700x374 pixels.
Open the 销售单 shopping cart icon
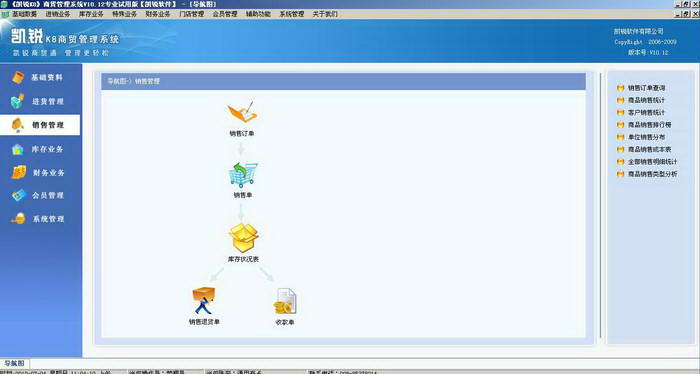tap(243, 175)
